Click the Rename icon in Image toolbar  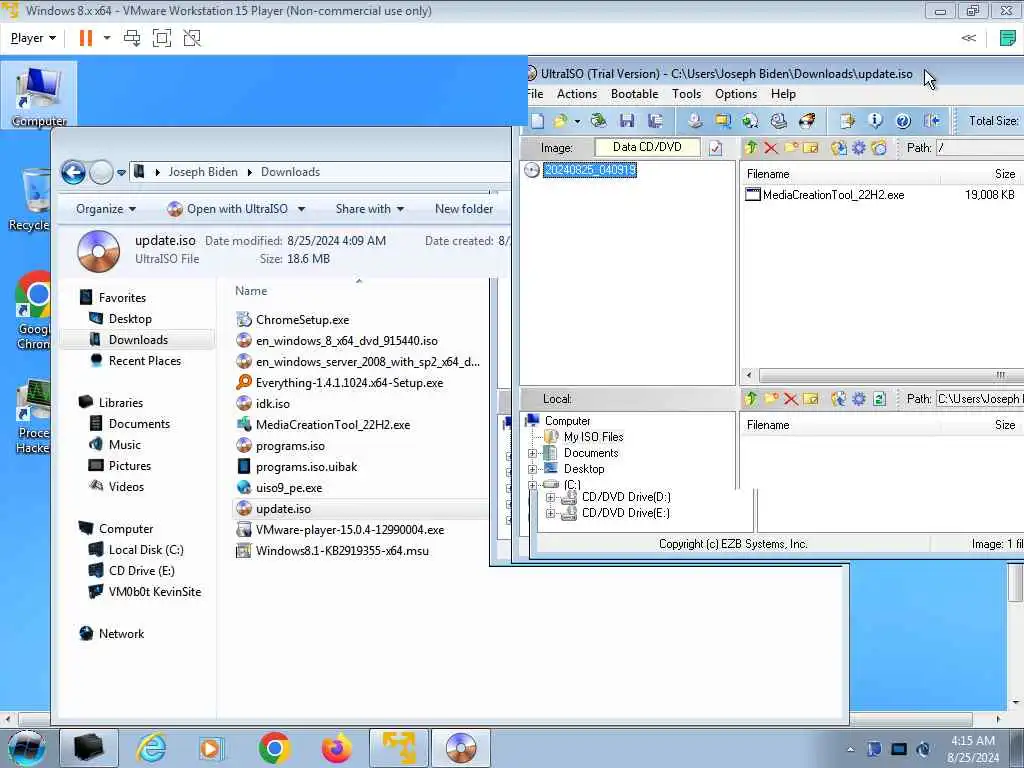810,148
